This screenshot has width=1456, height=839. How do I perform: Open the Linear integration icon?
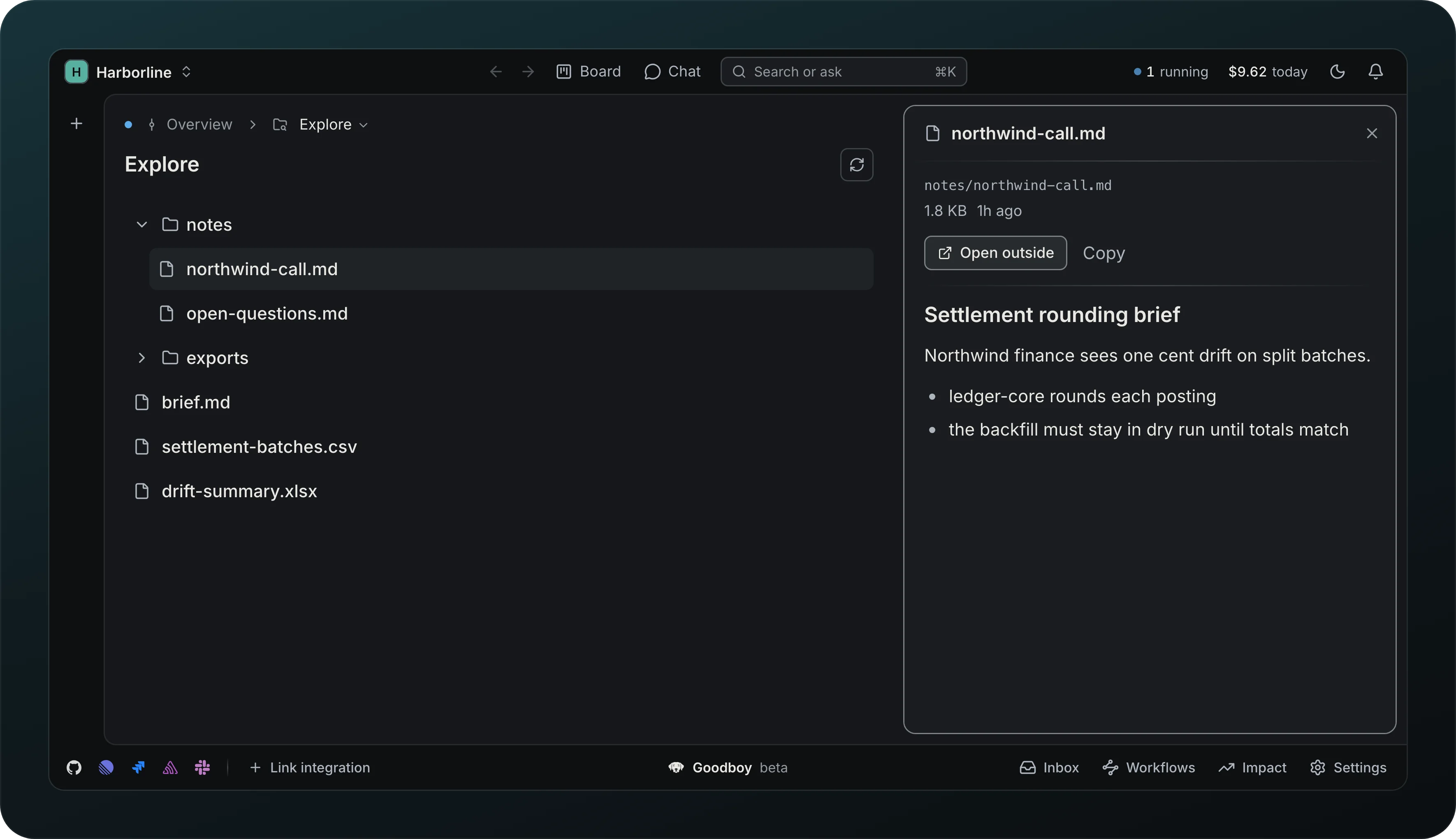point(106,767)
